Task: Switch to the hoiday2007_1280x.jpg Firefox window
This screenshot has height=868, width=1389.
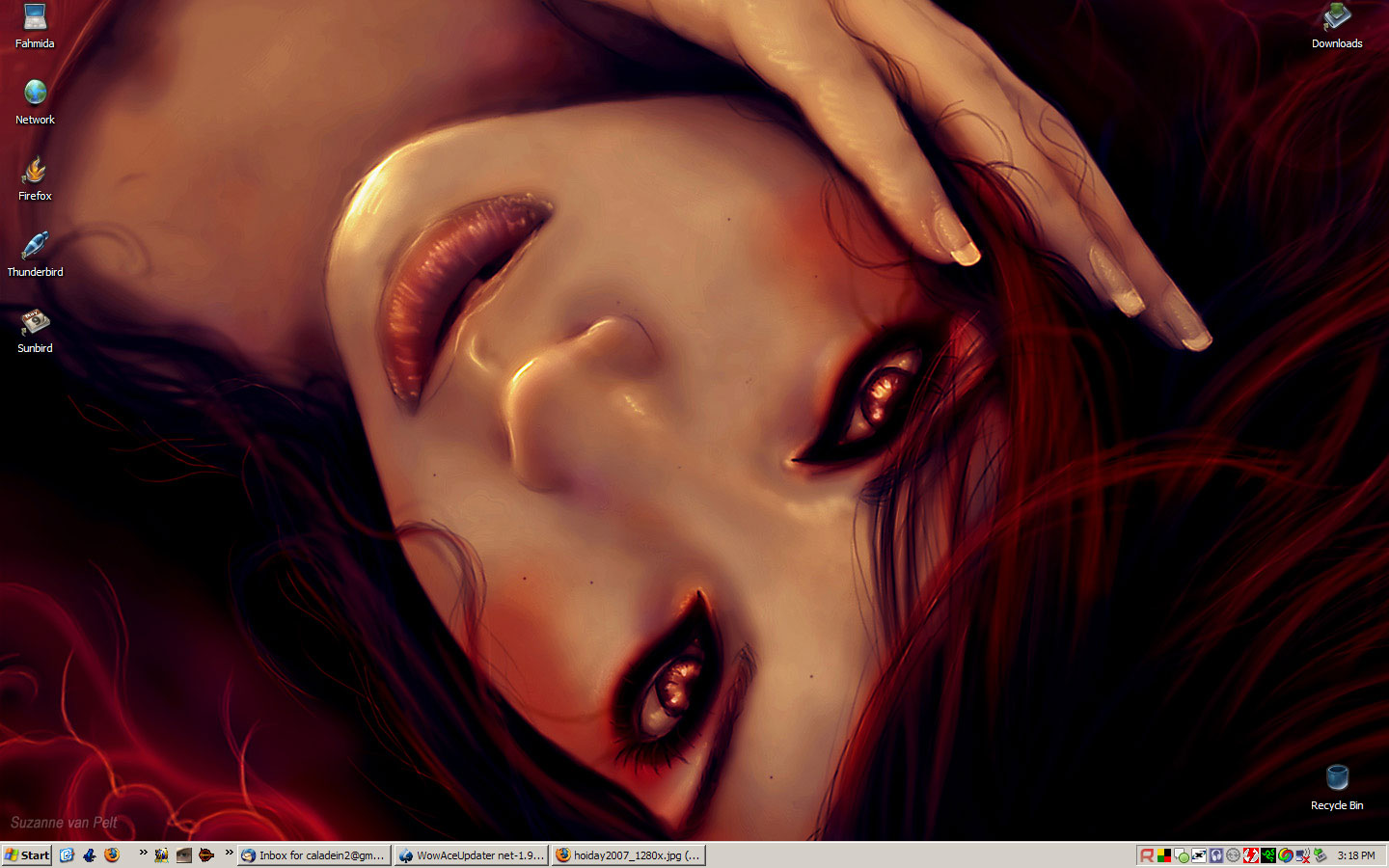Action: (629, 855)
